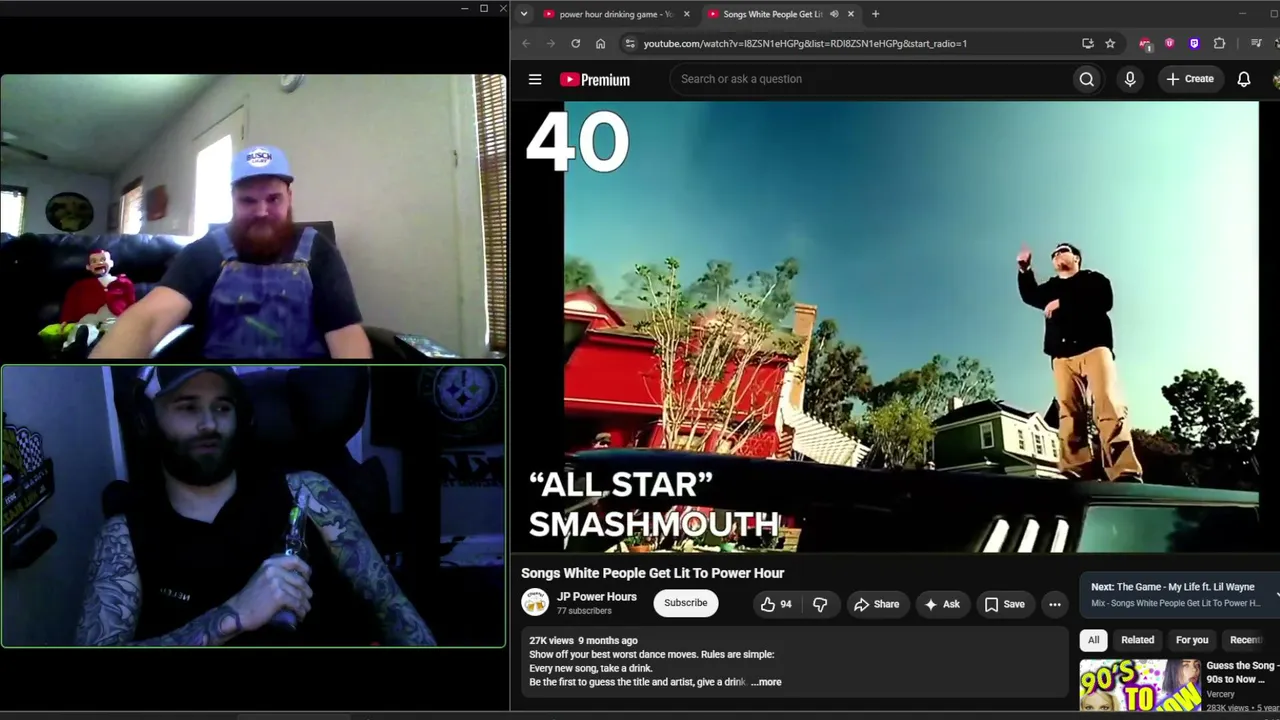This screenshot has width=1280, height=720.
Task: Open a new browser tab
Action: 875,14
